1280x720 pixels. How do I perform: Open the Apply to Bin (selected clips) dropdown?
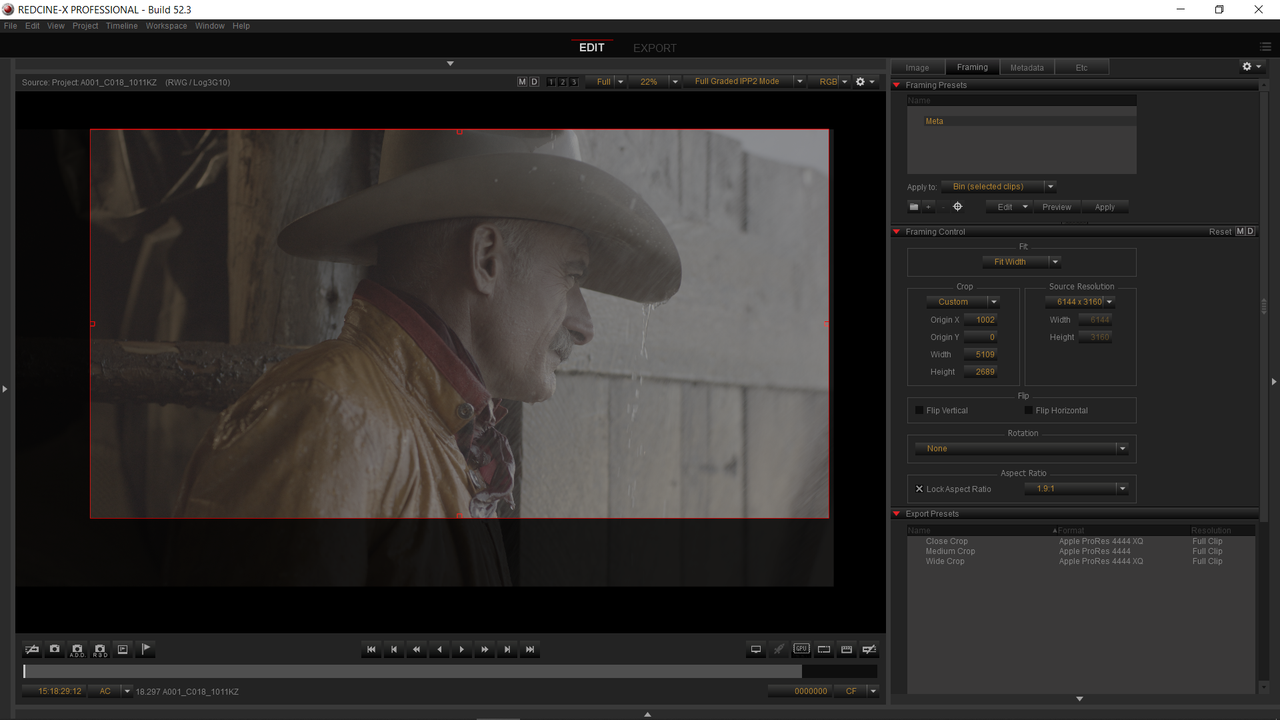[998, 187]
